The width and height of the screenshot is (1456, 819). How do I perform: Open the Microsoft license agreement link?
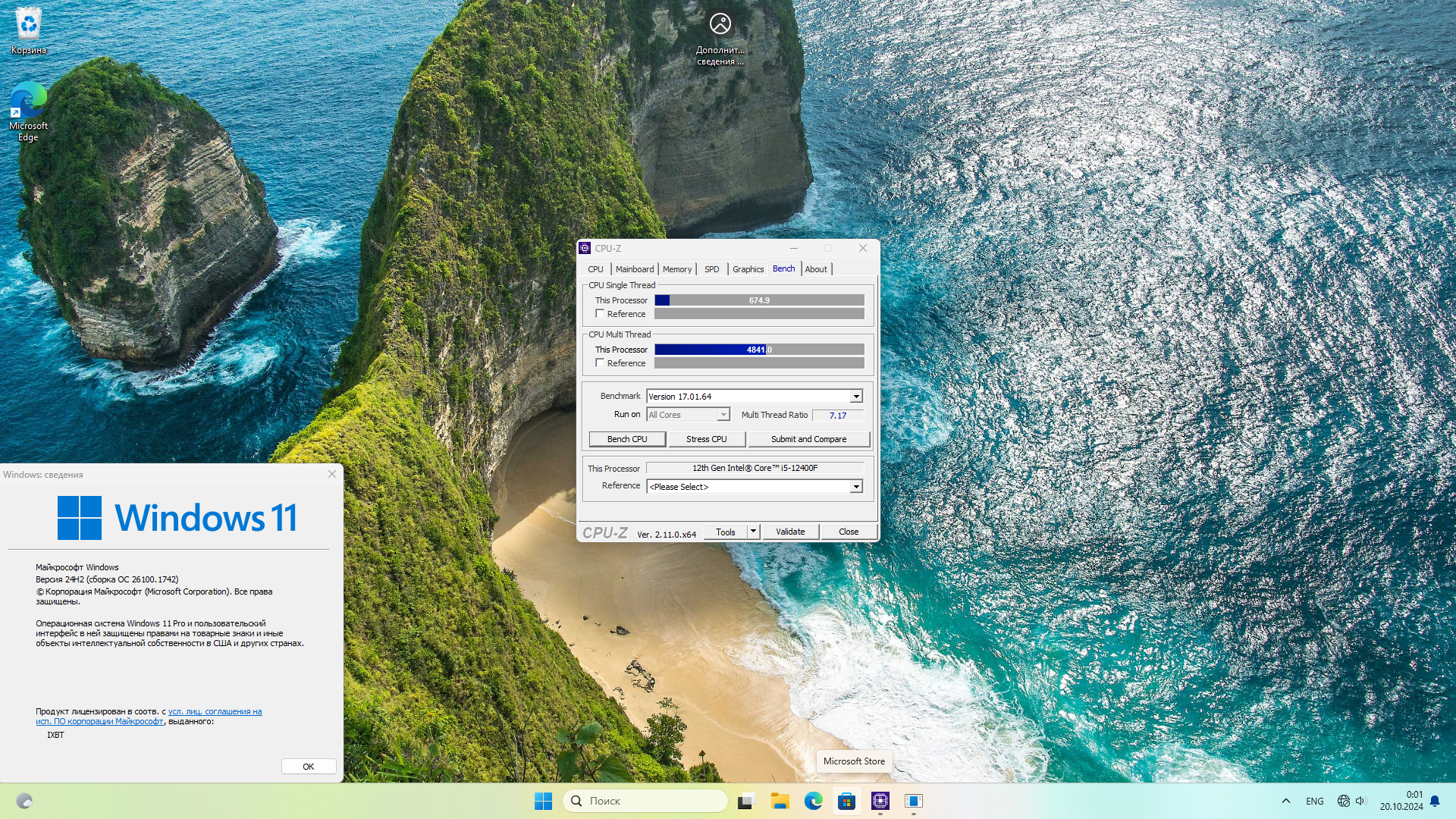[215, 712]
